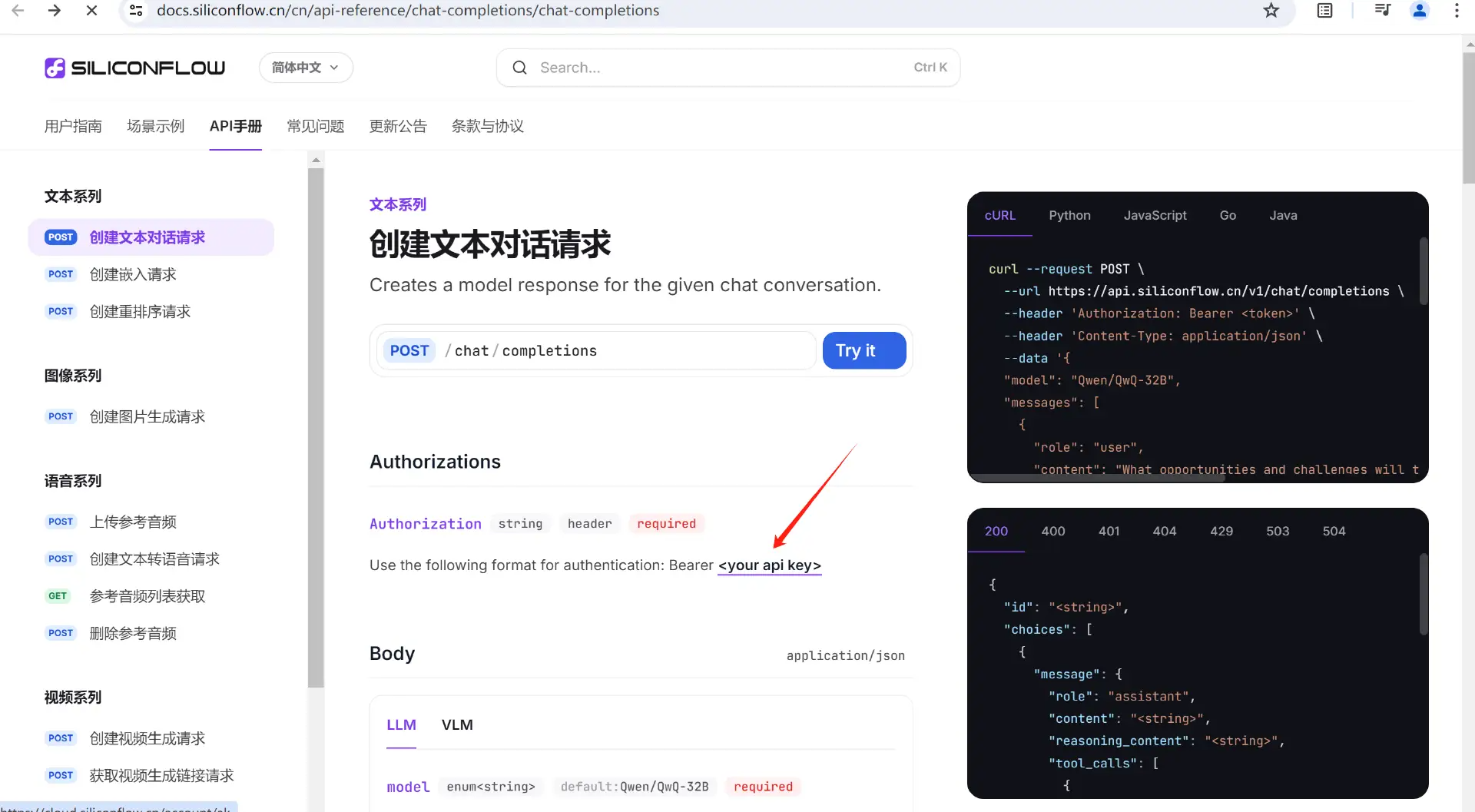Open the browser profile avatar

[1420, 11]
